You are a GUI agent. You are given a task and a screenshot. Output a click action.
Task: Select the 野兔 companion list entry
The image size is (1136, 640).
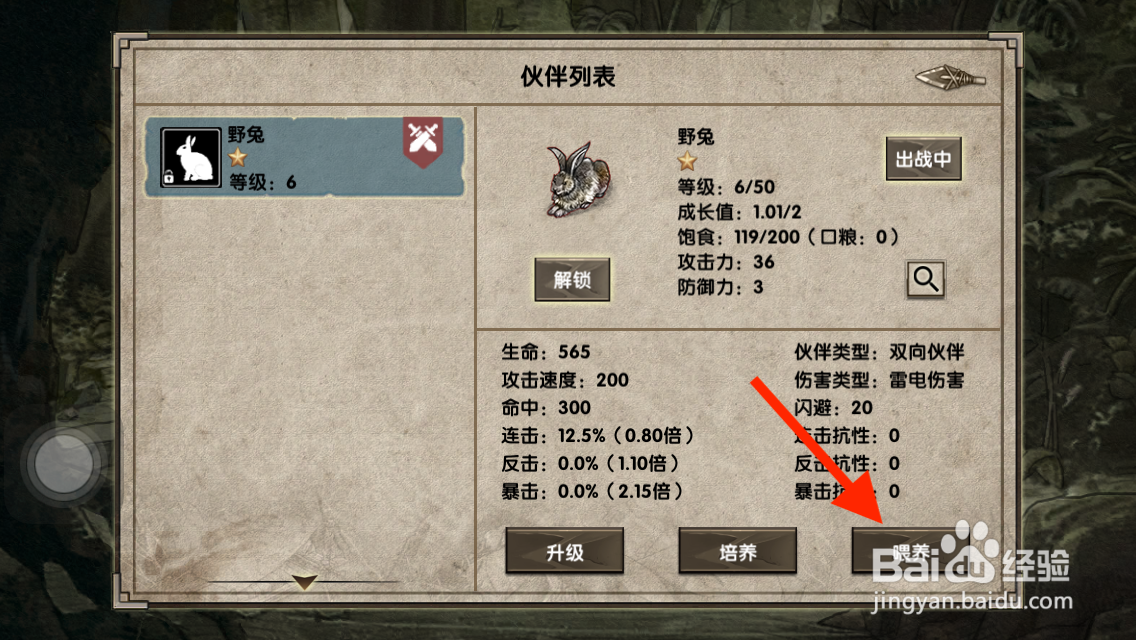[304, 157]
